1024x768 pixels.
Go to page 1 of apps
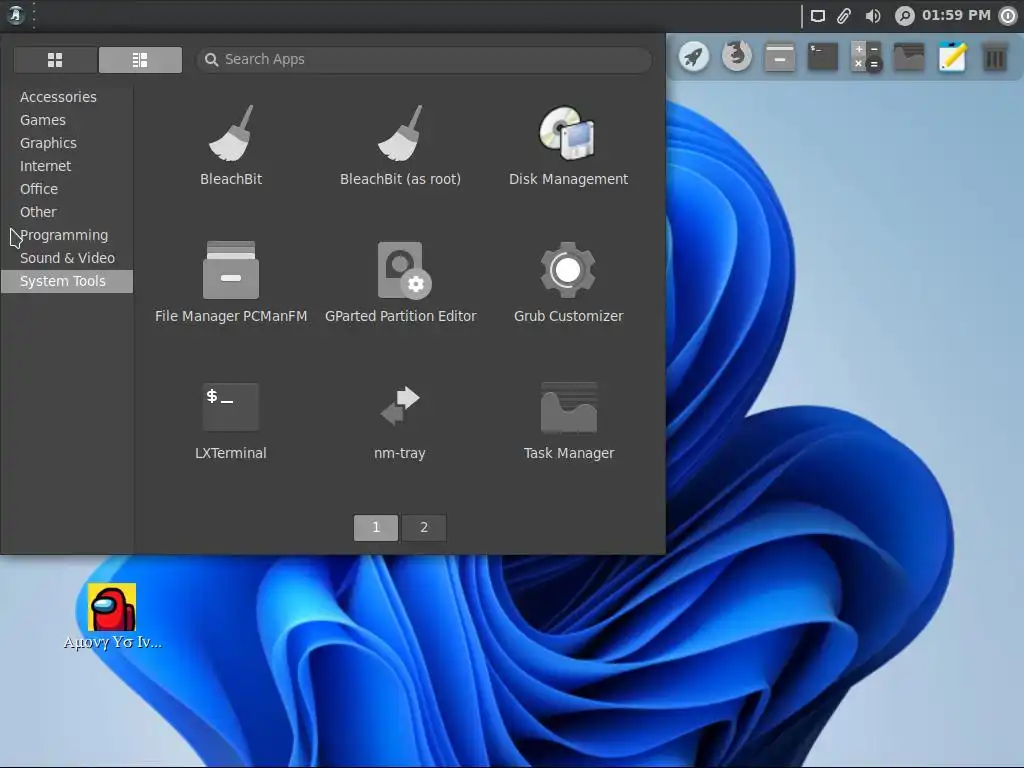pos(376,528)
